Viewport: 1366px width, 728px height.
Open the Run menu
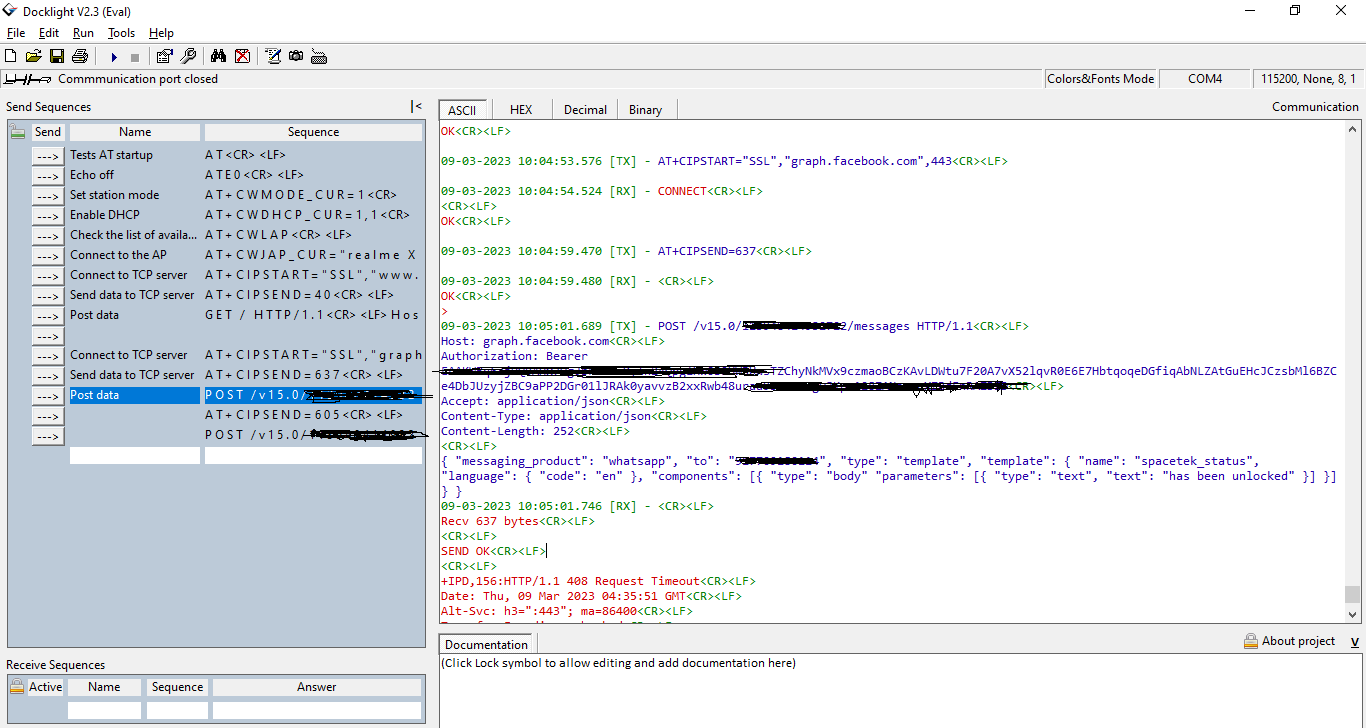tap(83, 33)
